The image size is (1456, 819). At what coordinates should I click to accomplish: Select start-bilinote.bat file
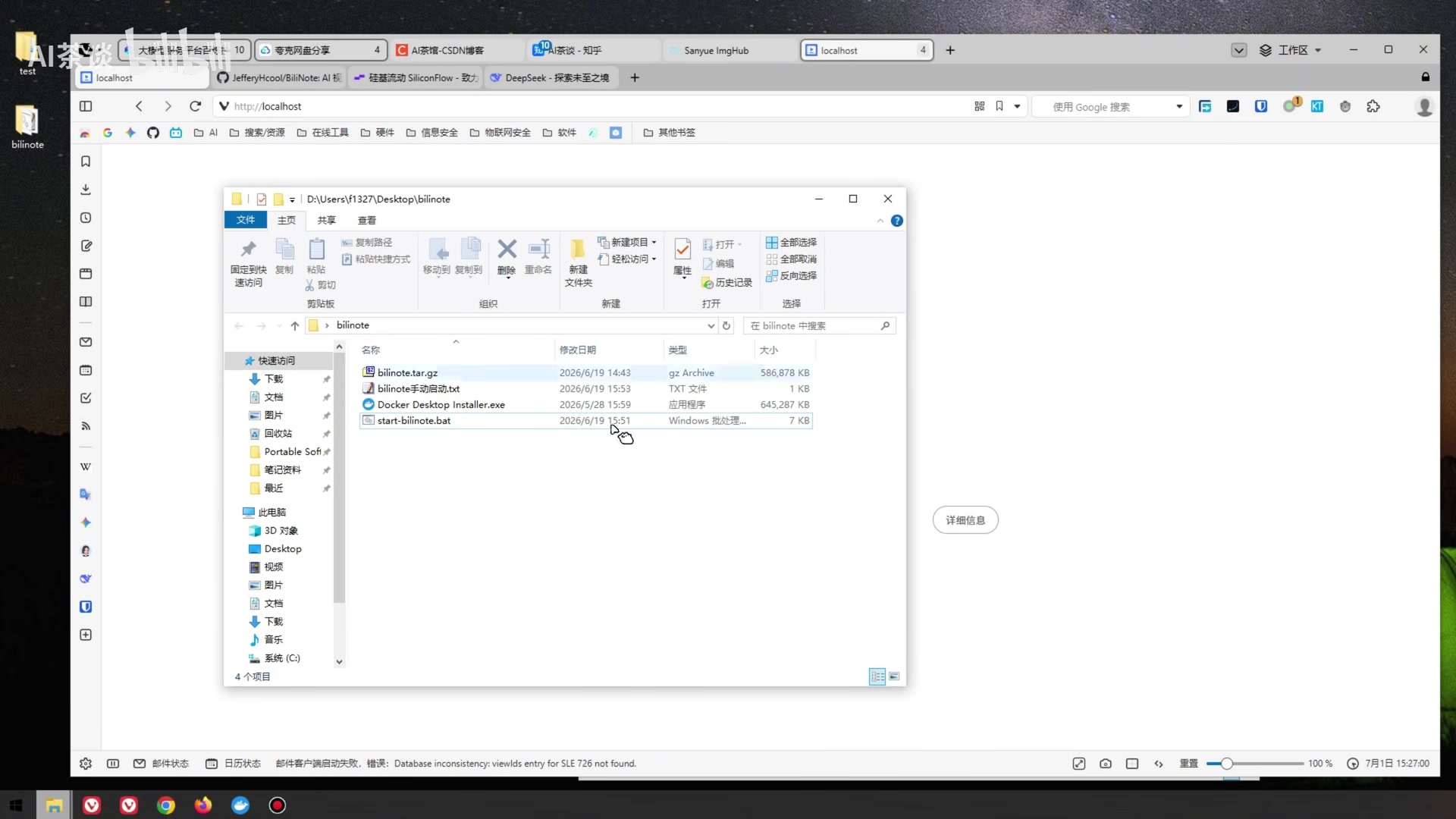[x=585, y=421]
